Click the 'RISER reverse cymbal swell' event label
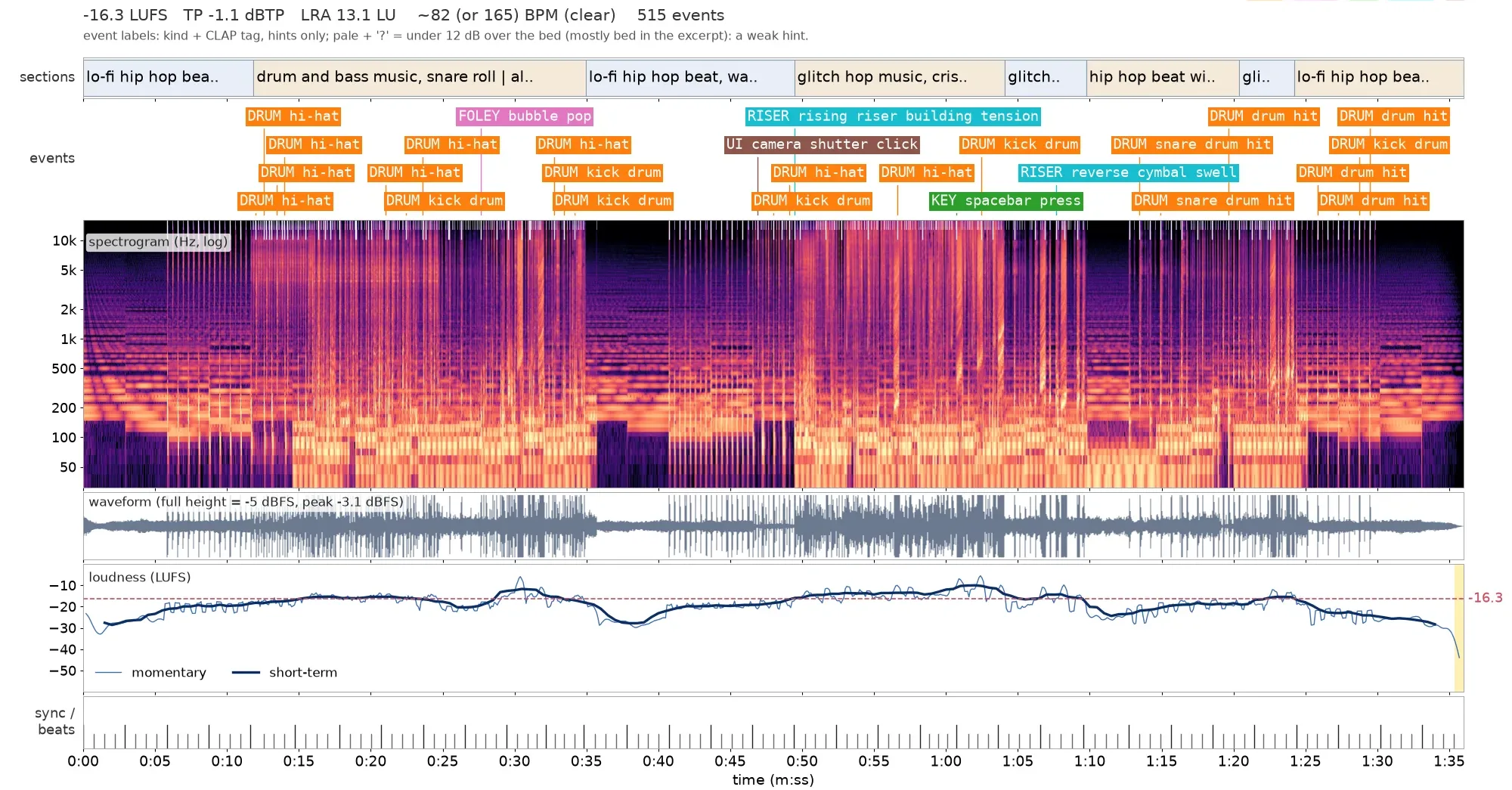This screenshot has width=1512, height=790. (1129, 172)
